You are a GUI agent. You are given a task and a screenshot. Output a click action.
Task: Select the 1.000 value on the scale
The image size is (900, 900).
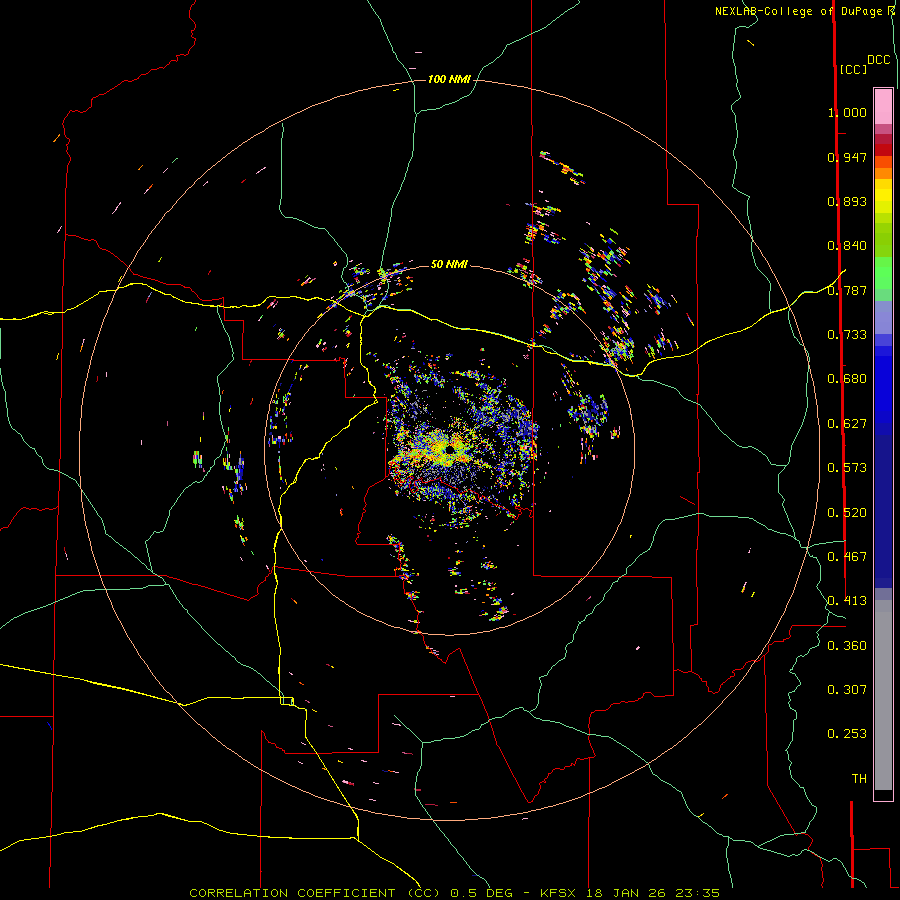pyautogui.click(x=847, y=112)
